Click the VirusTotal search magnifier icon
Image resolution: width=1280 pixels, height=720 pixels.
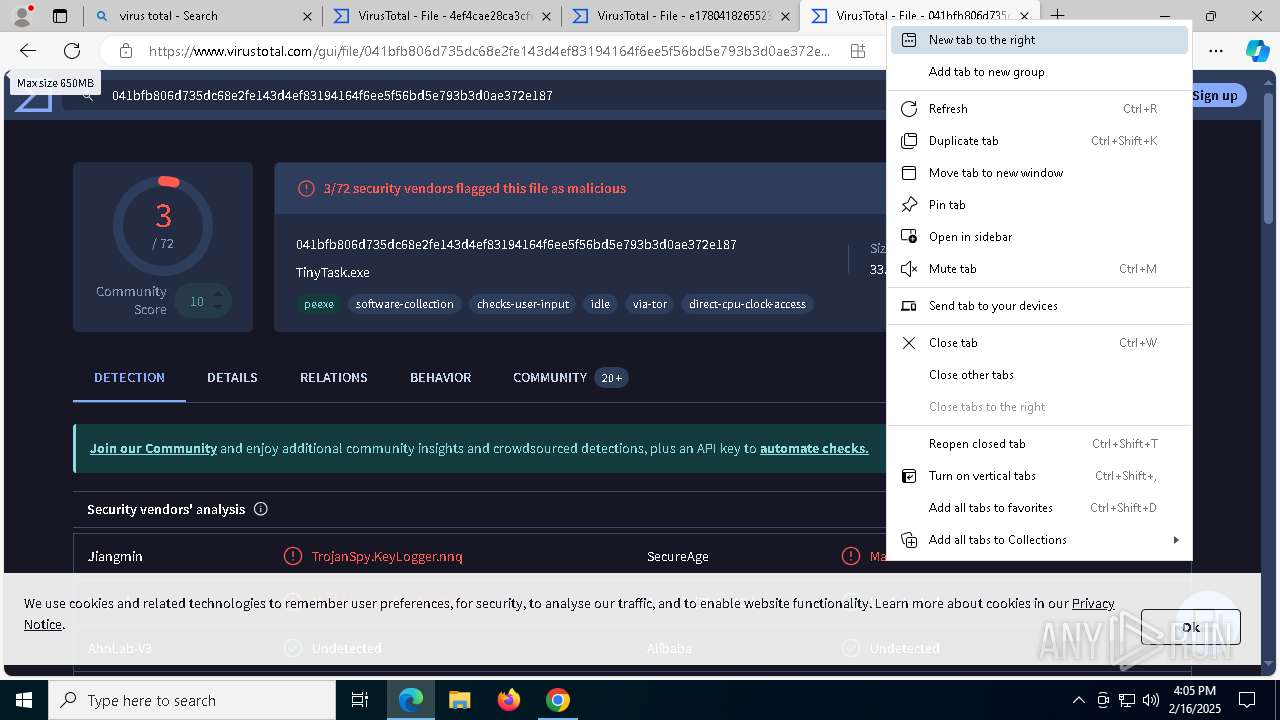coord(88,96)
